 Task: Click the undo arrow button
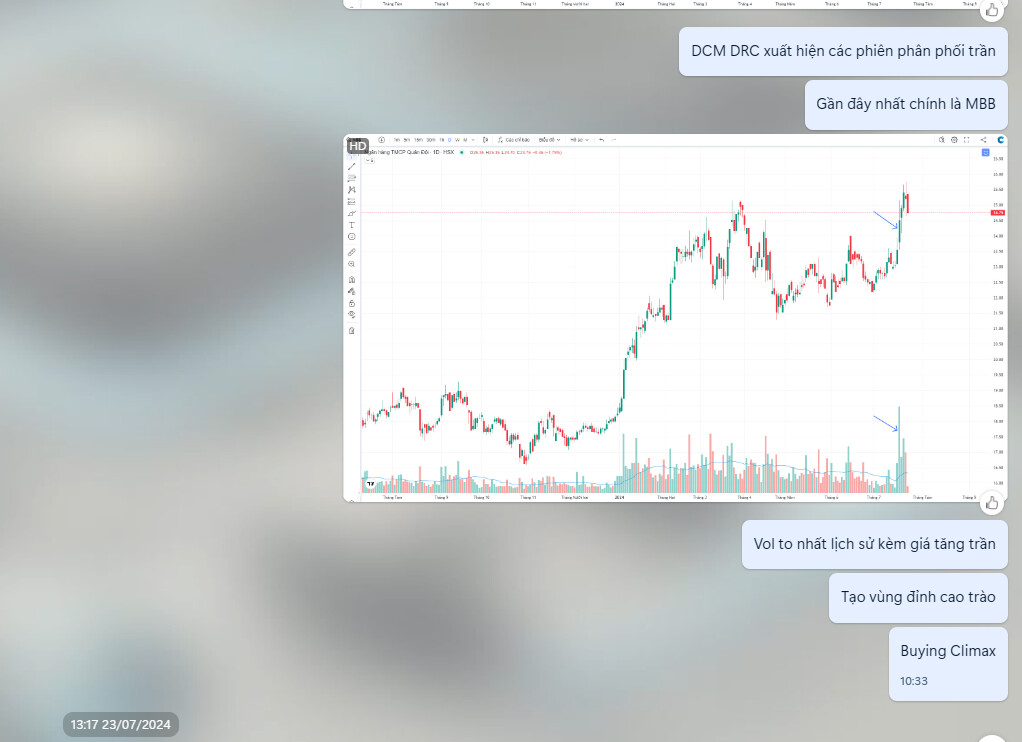tap(601, 140)
